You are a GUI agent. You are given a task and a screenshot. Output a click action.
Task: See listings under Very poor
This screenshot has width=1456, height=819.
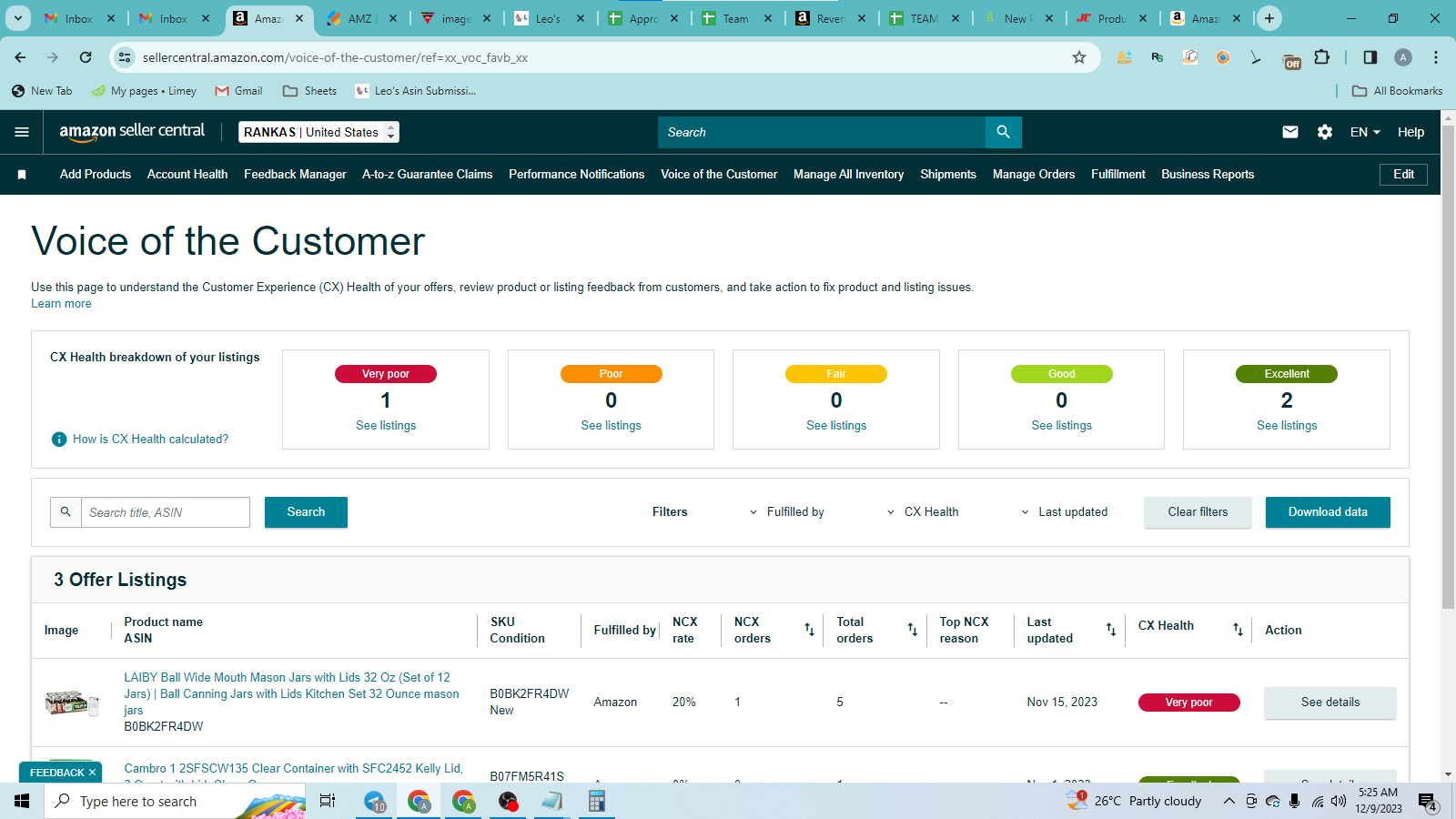click(386, 426)
